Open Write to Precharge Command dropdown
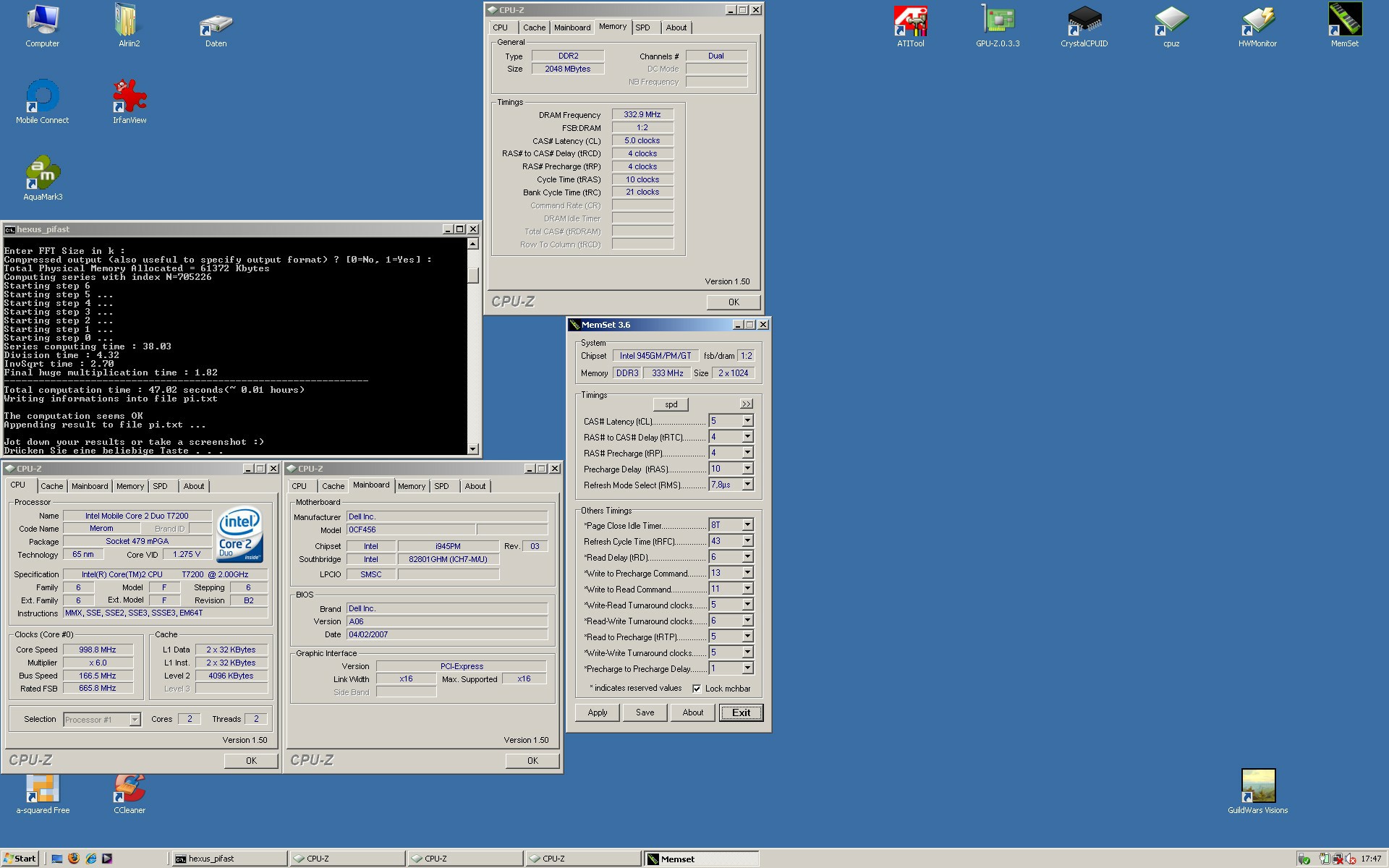Viewport: 1389px width, 868px height. pyautogui.click(x=747, y=573)
